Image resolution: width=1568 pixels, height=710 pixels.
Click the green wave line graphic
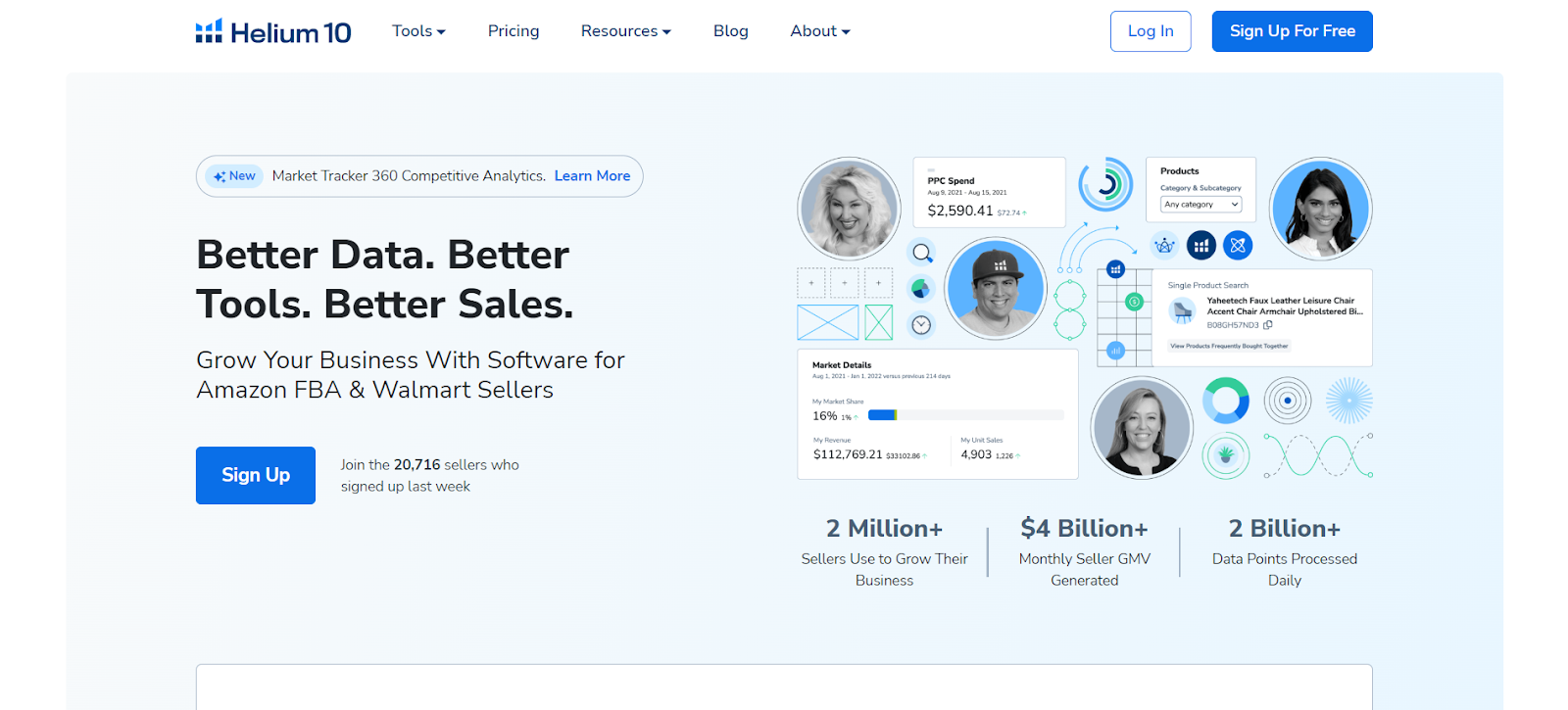point(1318,455)
